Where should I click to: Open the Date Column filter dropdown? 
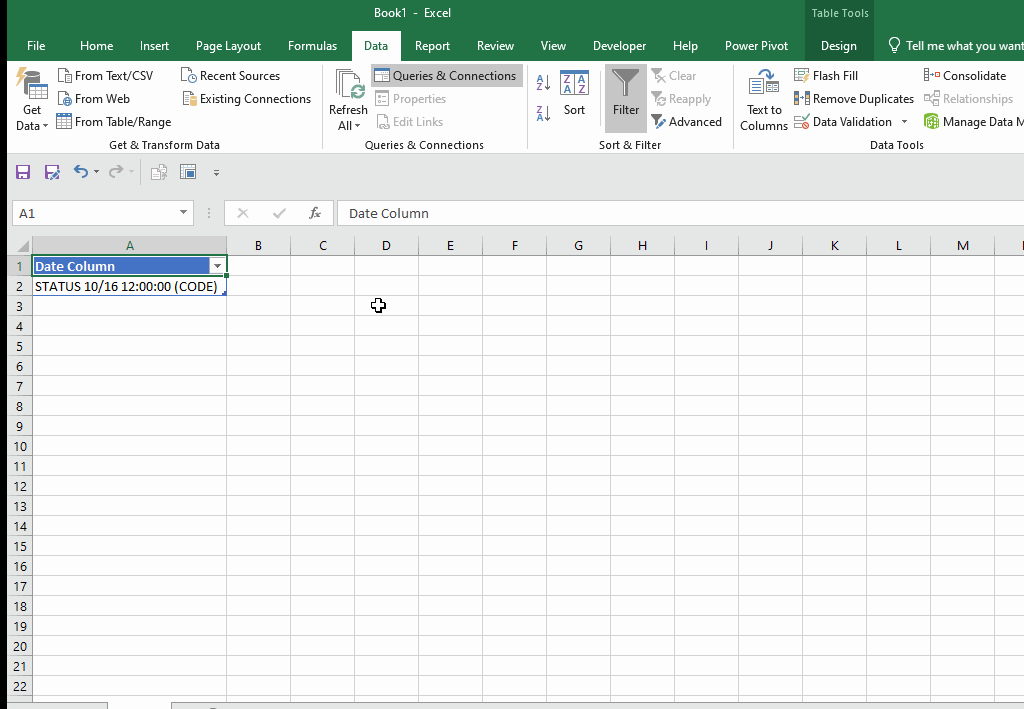[217, 266]
